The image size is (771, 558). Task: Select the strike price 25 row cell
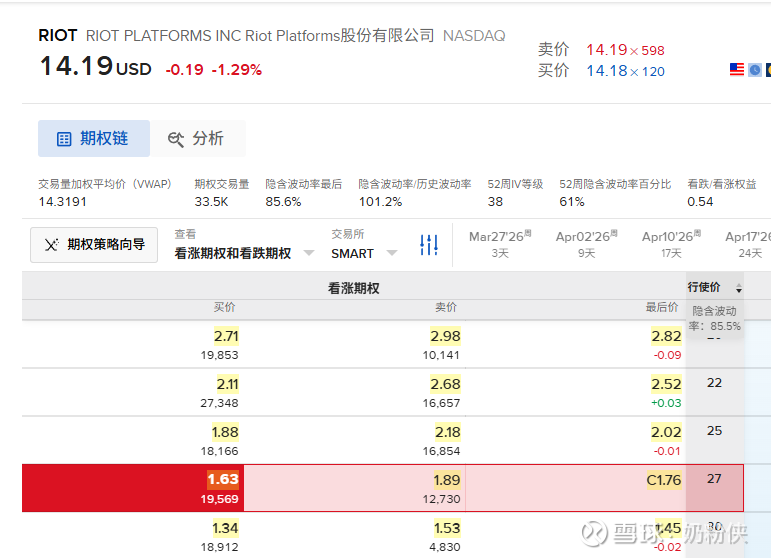tap(714, 431)
